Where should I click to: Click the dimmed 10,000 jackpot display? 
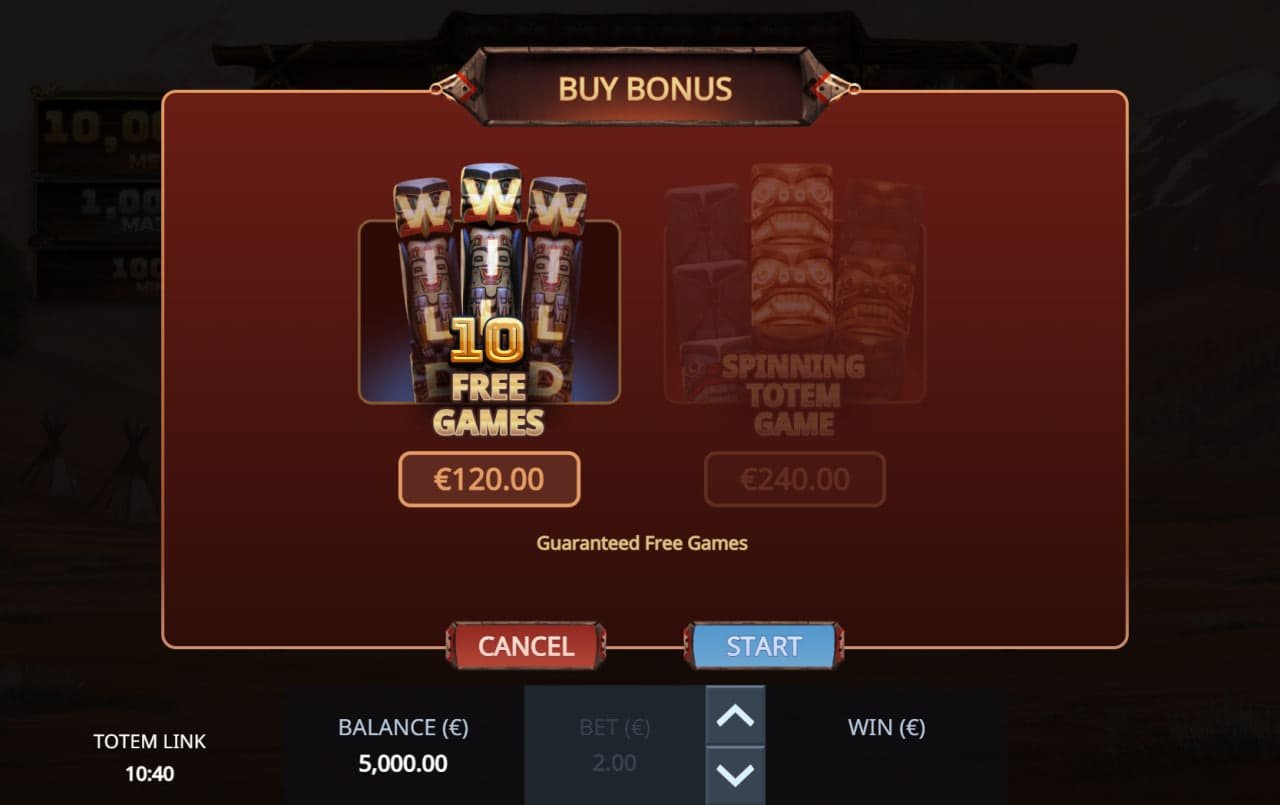point(100,136)
